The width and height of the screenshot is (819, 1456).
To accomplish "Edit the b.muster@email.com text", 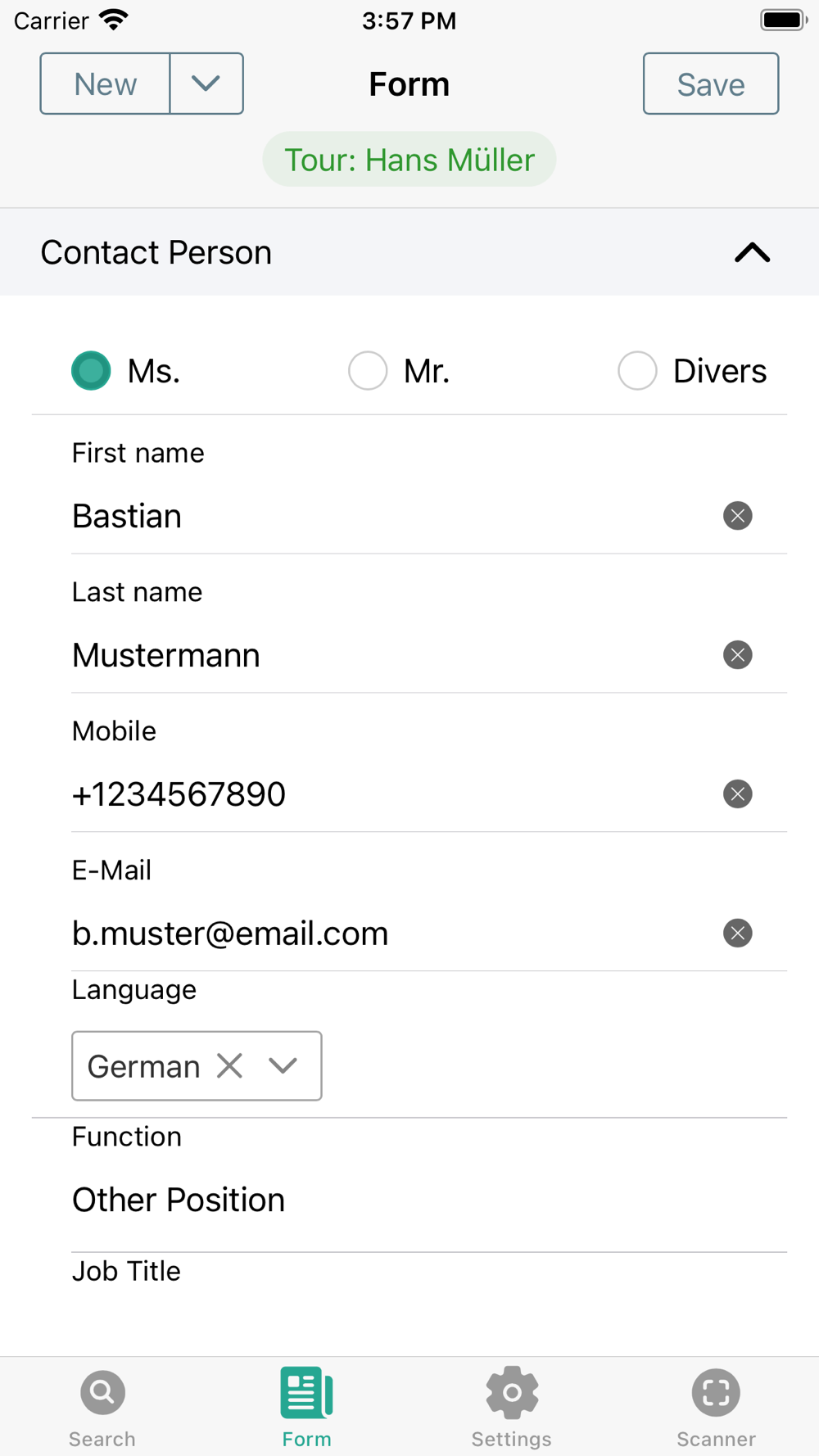I will click(x=230, y=934).
